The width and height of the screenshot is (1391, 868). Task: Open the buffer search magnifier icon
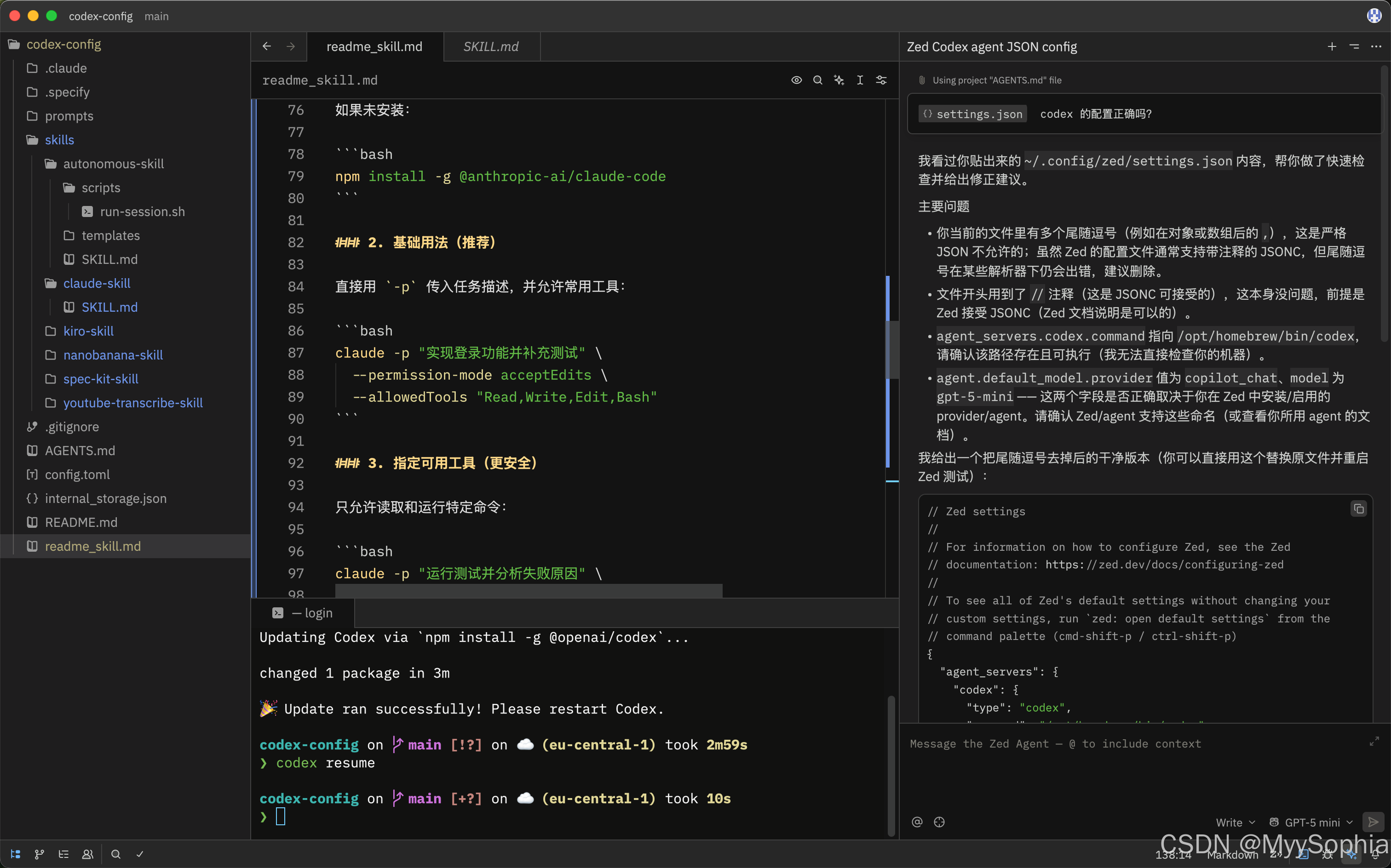pyautogui.click(x=818, y=80)
